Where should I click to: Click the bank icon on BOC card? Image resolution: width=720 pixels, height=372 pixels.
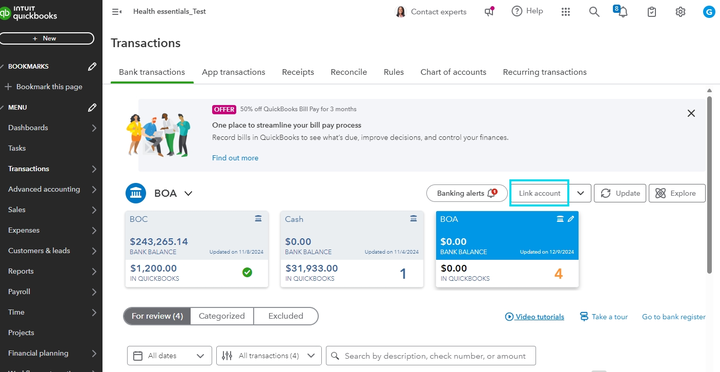259,219
